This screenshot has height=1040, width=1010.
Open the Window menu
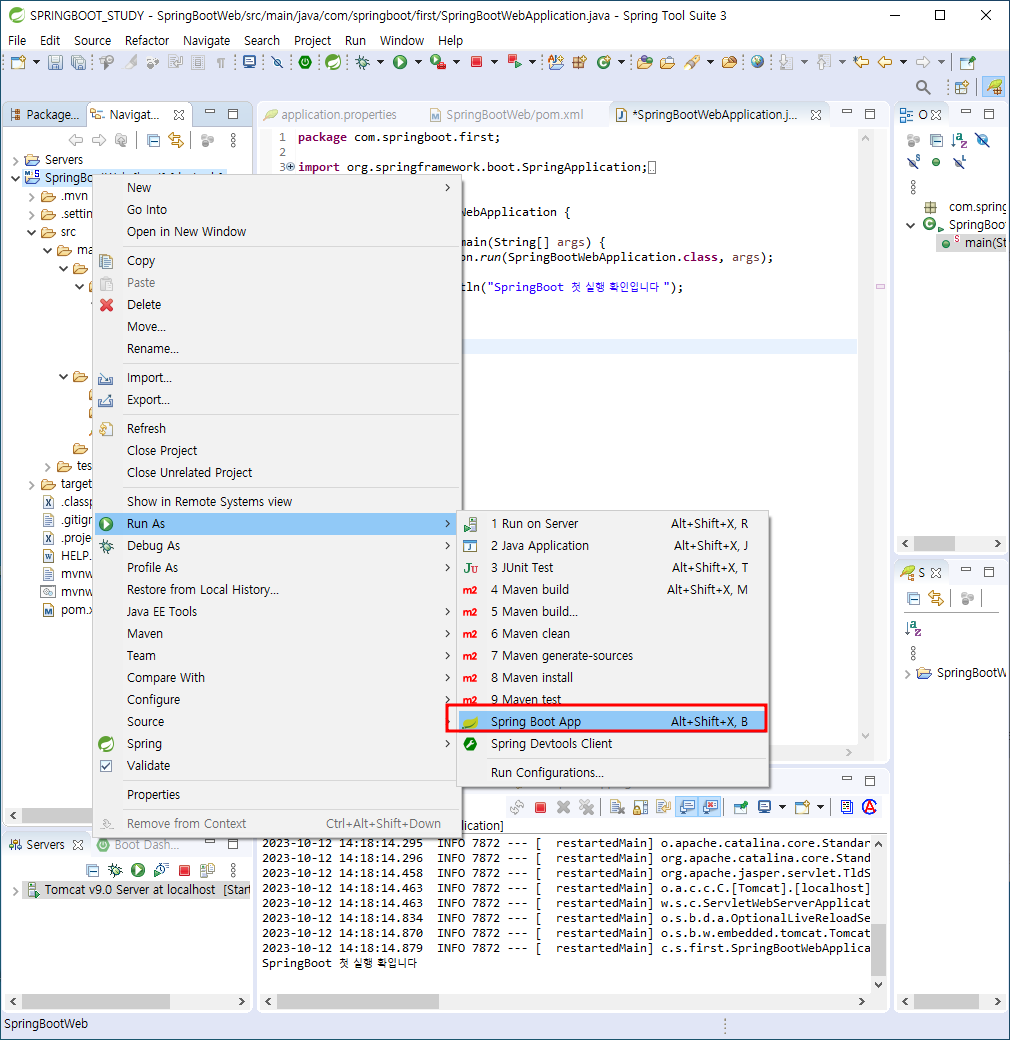point(401,40)
